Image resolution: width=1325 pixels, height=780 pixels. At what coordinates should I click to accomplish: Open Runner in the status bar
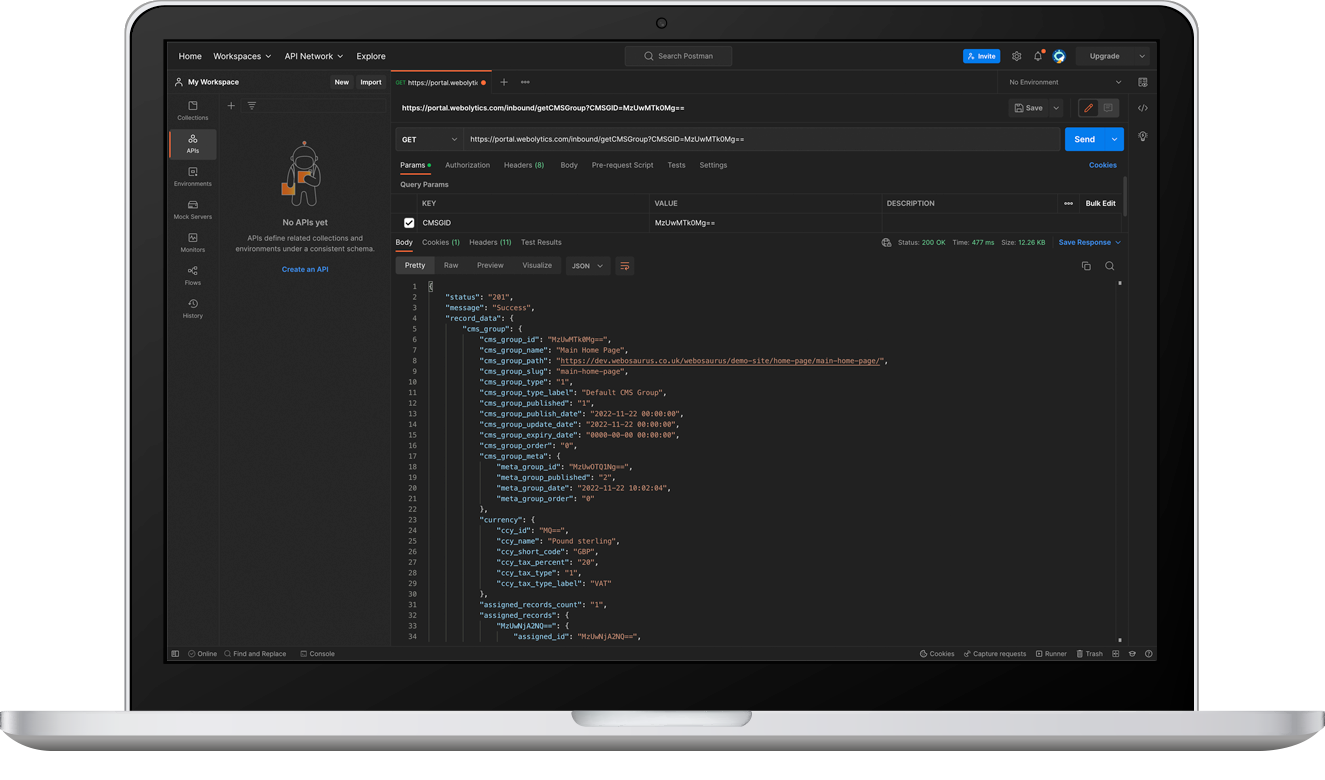1052,654
